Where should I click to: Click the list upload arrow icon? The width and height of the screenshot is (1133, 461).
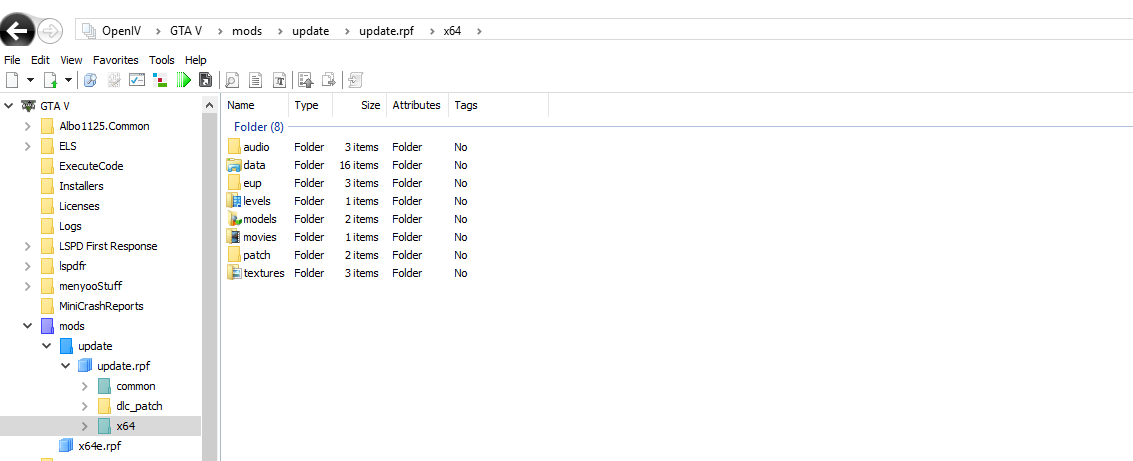305,79
